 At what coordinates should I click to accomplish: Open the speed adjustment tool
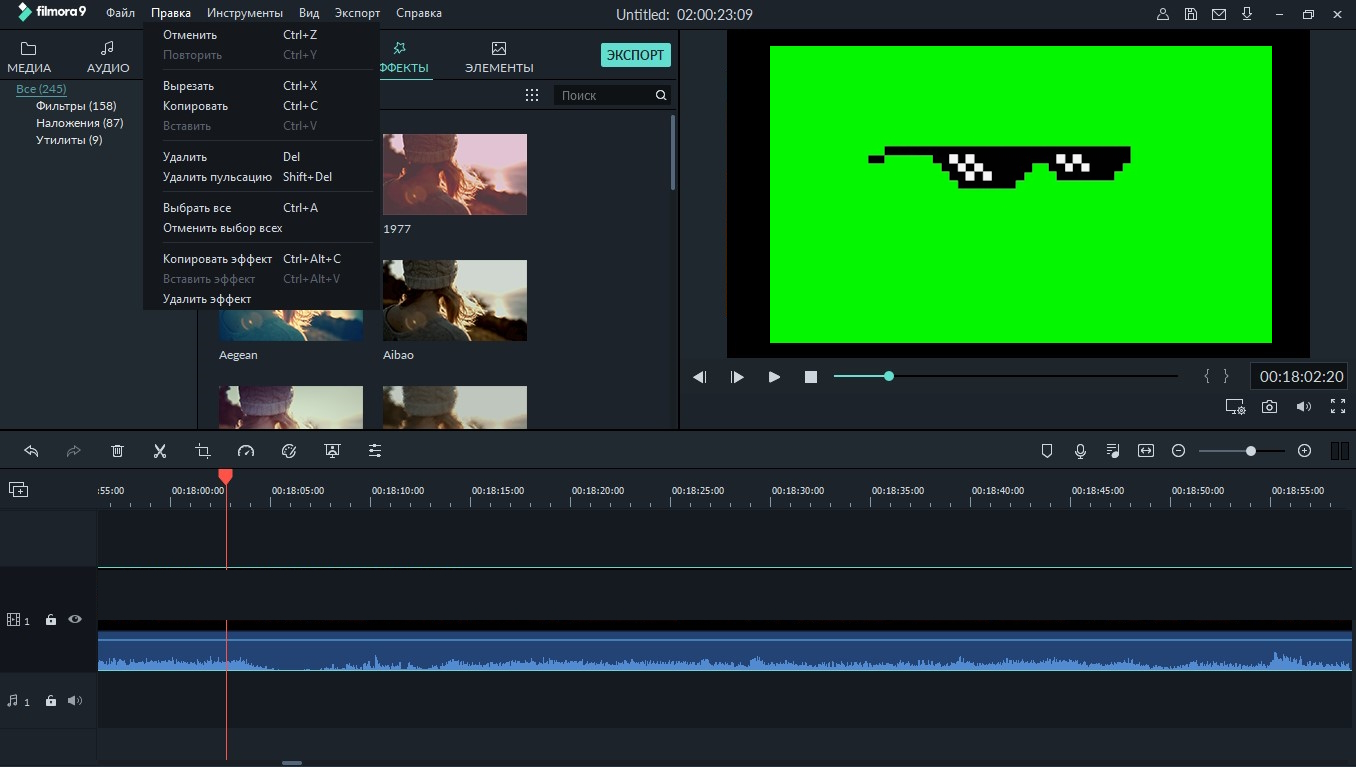[x=246, y=451]
